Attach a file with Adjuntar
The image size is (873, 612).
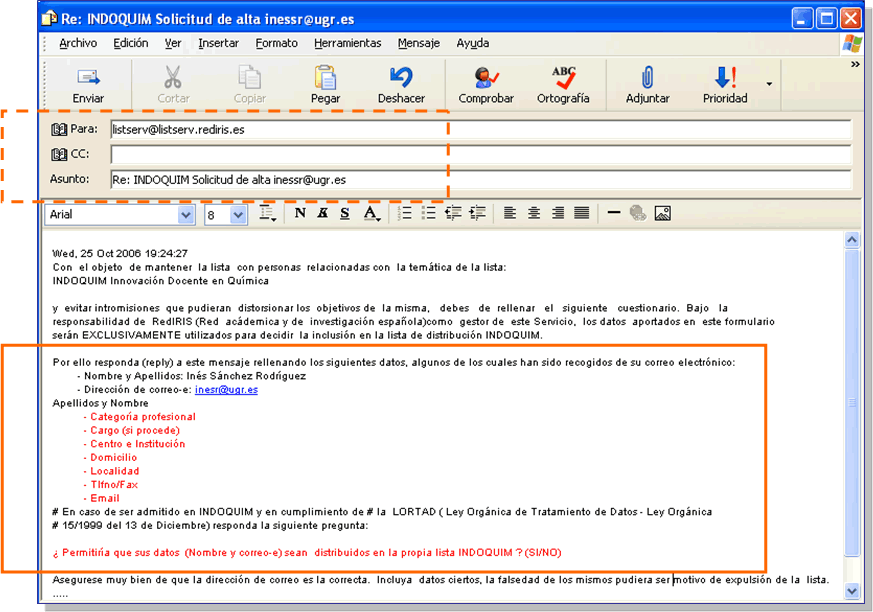pos(647,84)
